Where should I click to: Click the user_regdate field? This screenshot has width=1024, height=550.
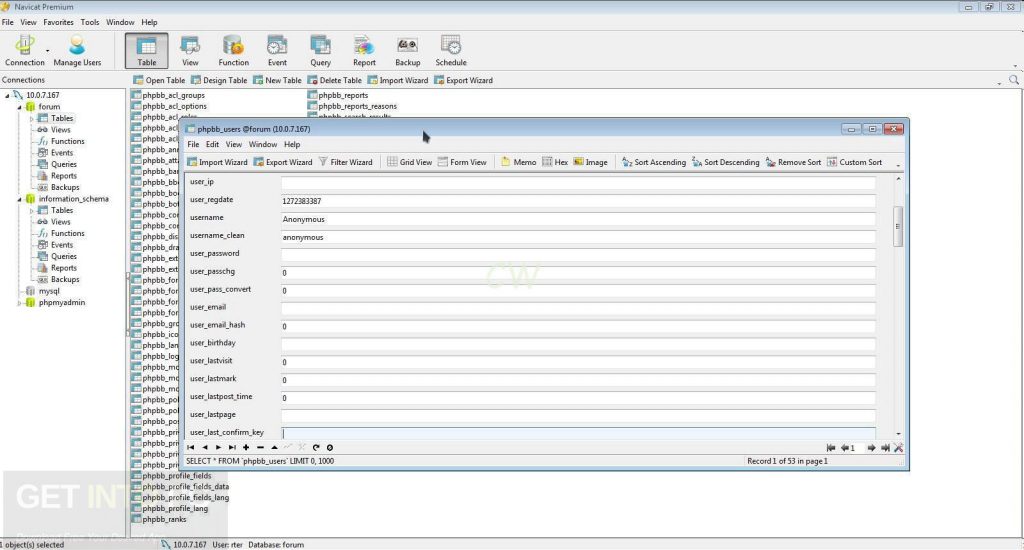pyautogui.click(x=578, y=201)
